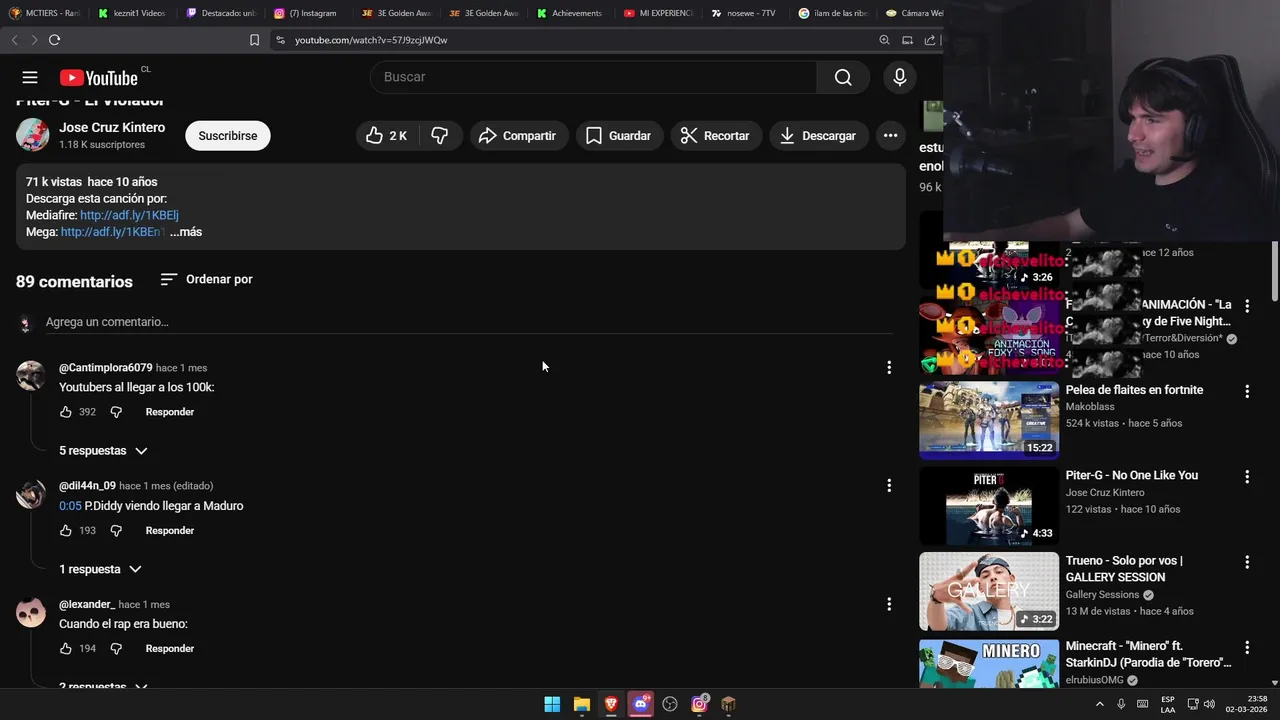Viewport: 1280px width, 720px height.
Task: Open options for Pelea de flaites en fortnite
Action: pyautogui.click(x=1247, y=391)
